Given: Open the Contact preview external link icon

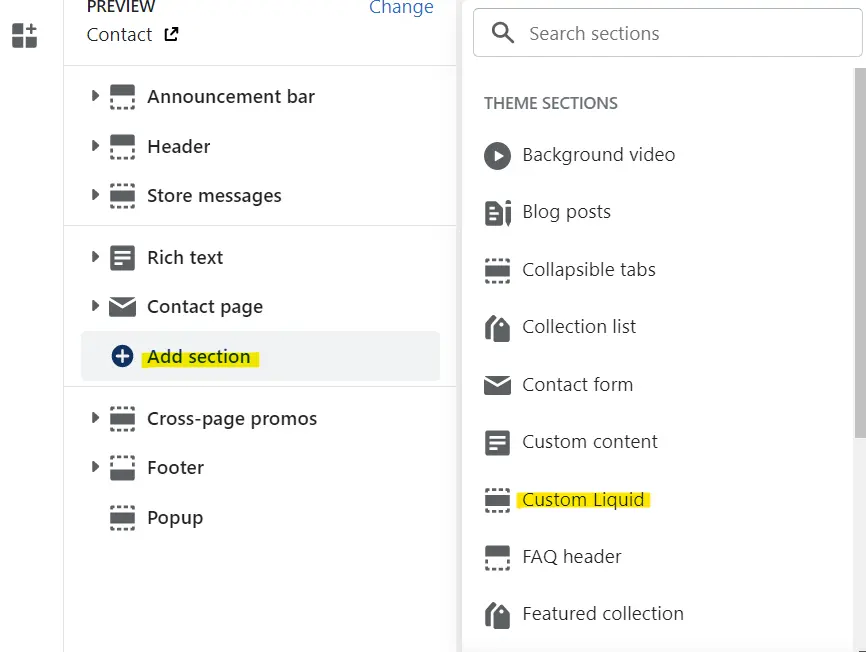Looking at the screenshot, I should (x=171, y=35).
